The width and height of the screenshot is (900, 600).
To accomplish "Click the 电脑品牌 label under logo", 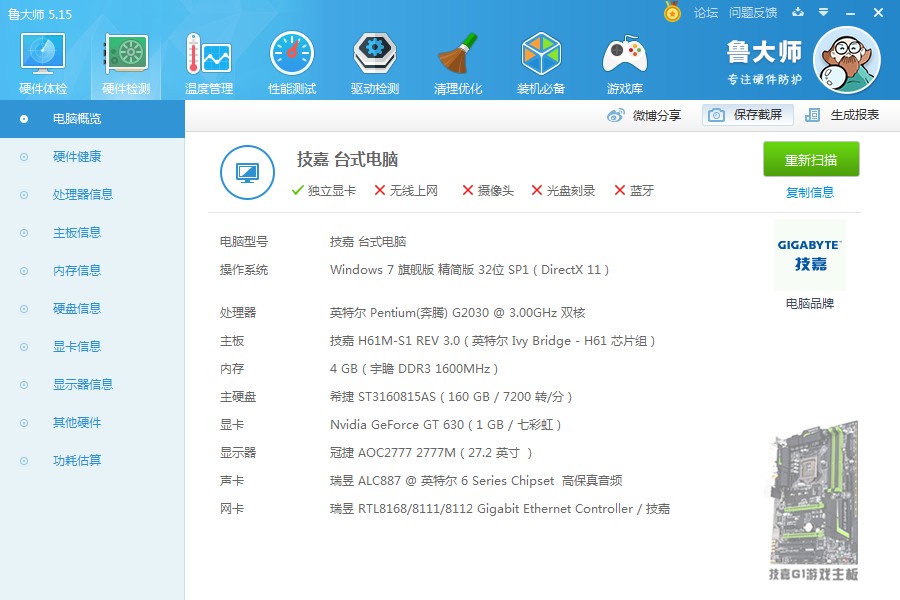I will [x=810, y=304].
